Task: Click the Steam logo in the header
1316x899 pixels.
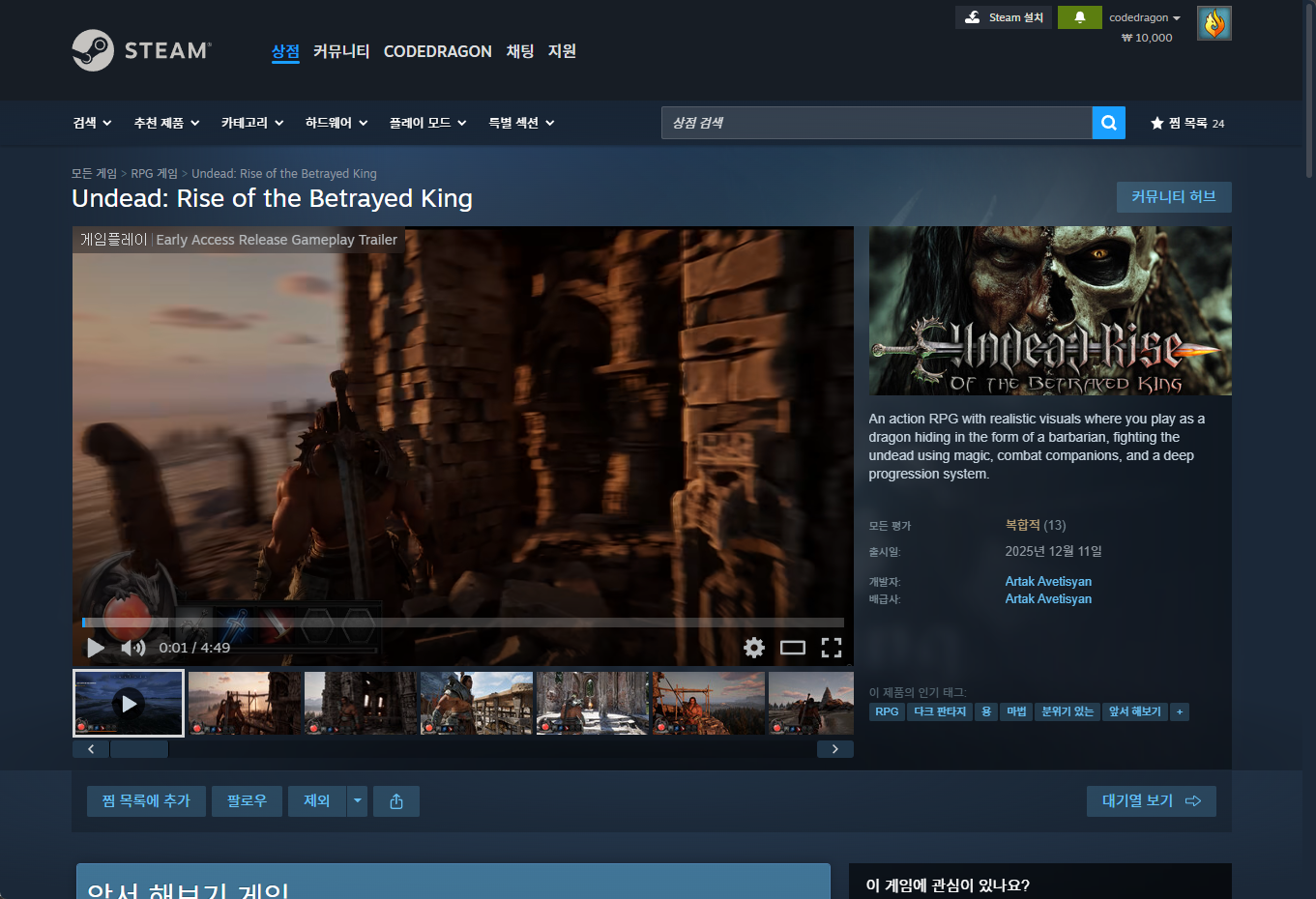Action: tap(141, 50)
